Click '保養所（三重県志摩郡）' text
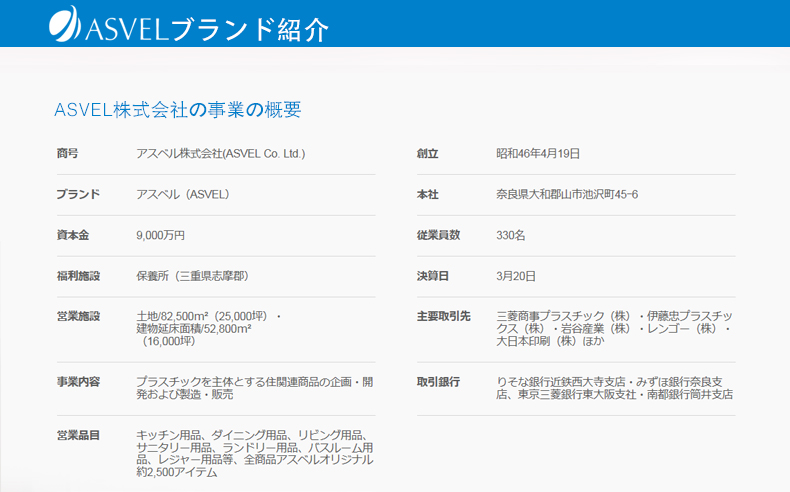The image size is (790, 492). [x=192, y=276]
